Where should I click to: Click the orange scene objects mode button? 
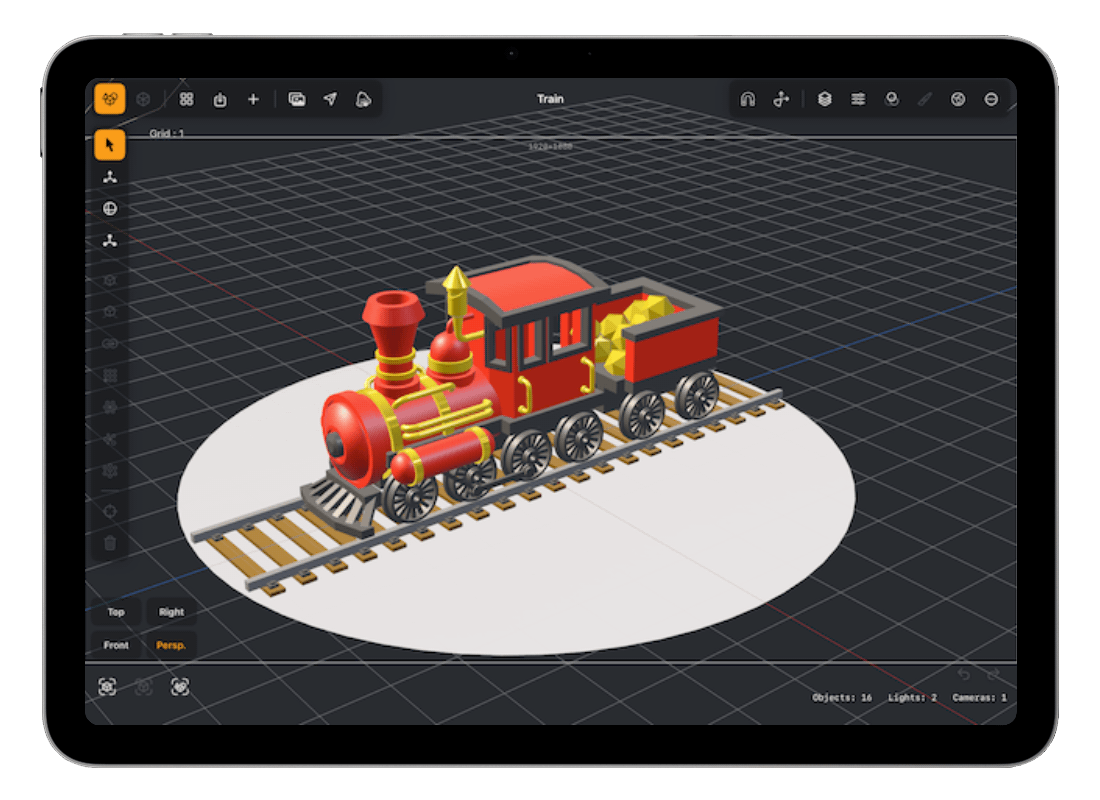[109, 99]
